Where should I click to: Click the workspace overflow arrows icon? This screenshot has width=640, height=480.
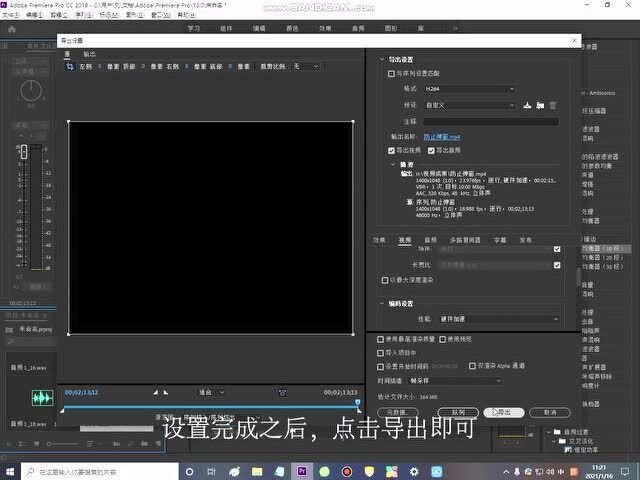[x=455, y=28]
